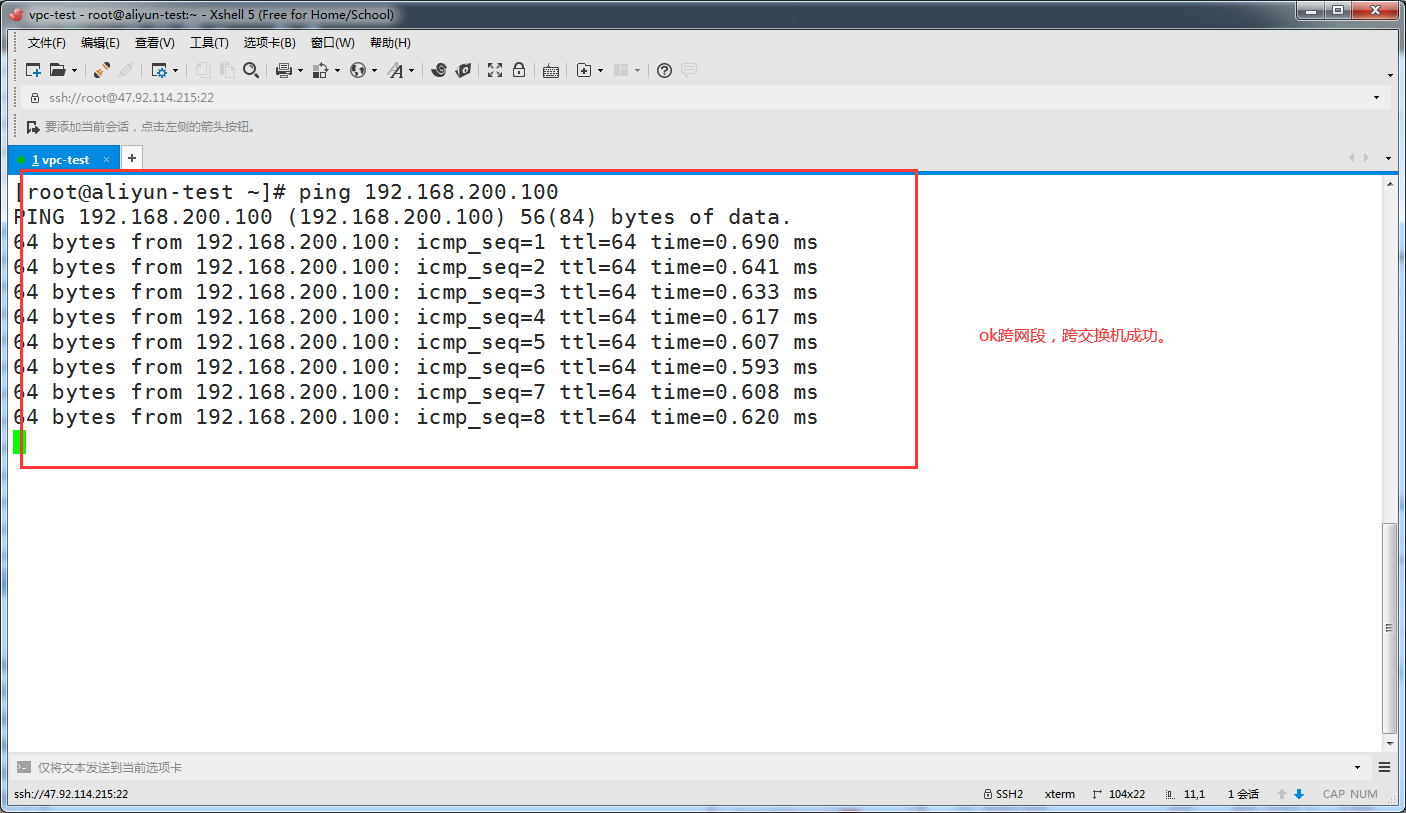
Task: Click the New Session icon in toolbar
Action: click(x=33, y=70)
